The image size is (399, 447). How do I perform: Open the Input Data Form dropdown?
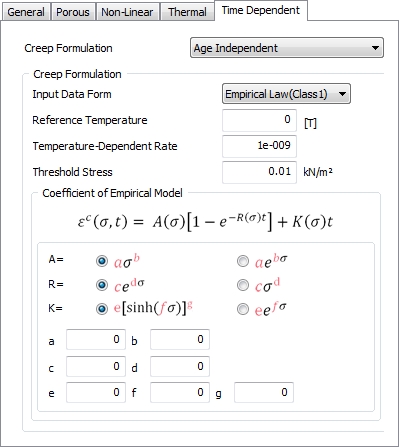pos(286,94)
